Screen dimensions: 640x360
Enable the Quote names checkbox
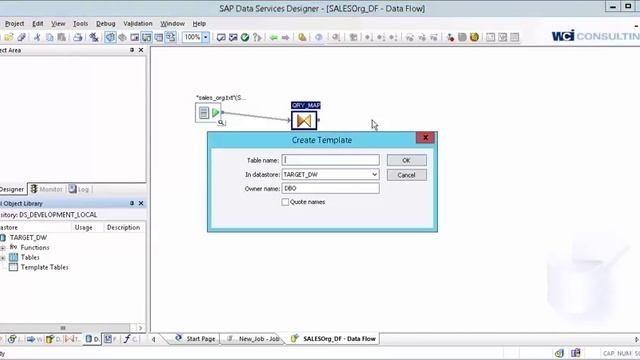[285, 202]
